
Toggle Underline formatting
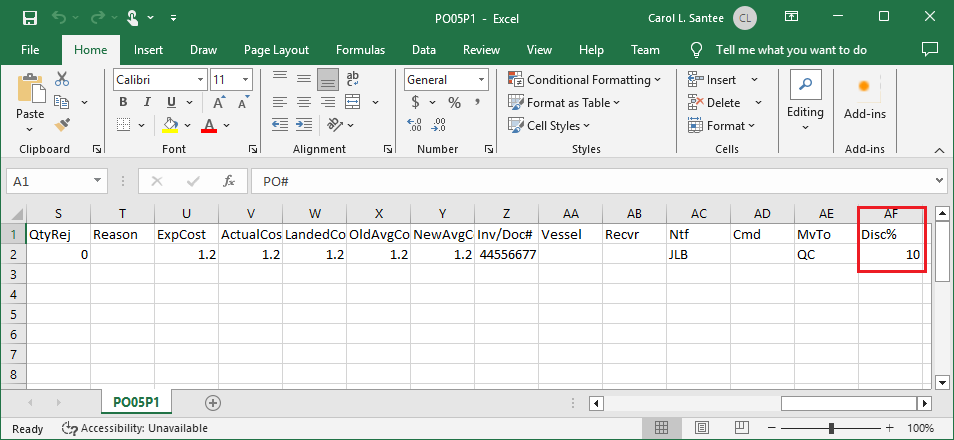coord(171,102)
